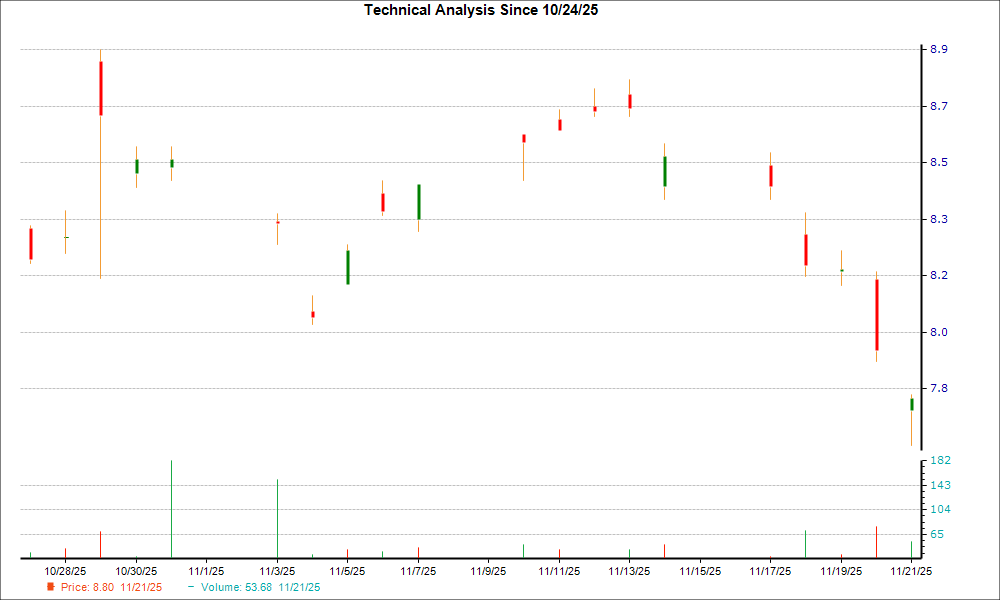Click the long red candle on 11/20/25
This screenshot has height=600, width=1000.
[877, 315]
